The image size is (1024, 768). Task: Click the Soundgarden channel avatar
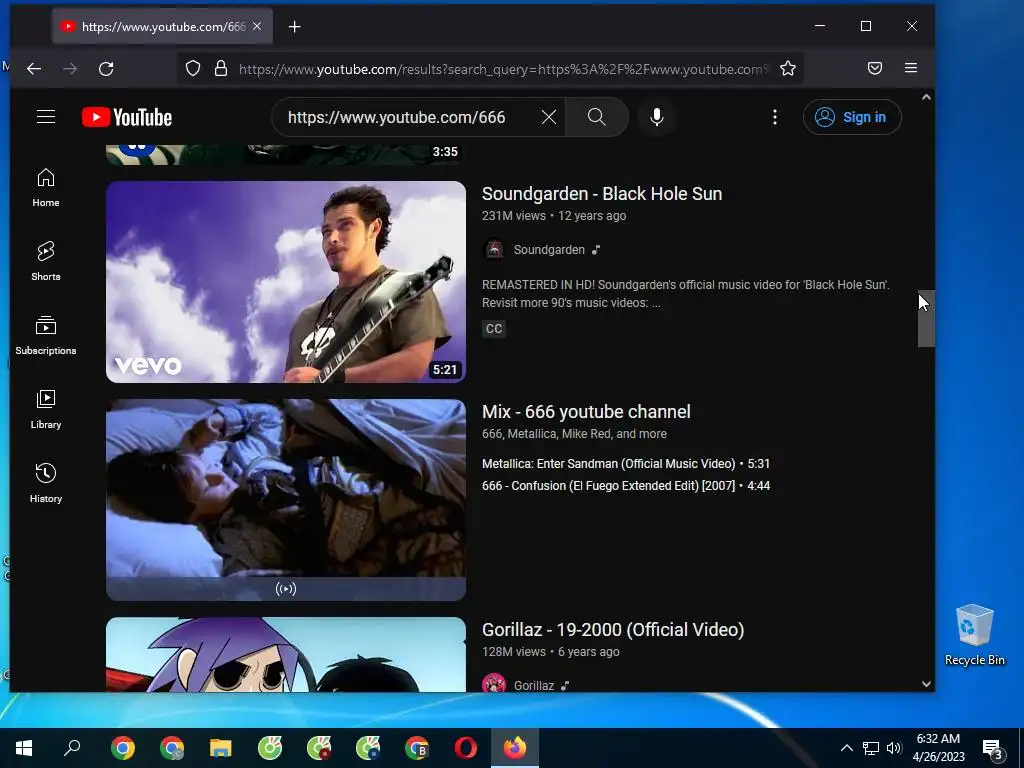pyautogui.click(x=494, y=249)
